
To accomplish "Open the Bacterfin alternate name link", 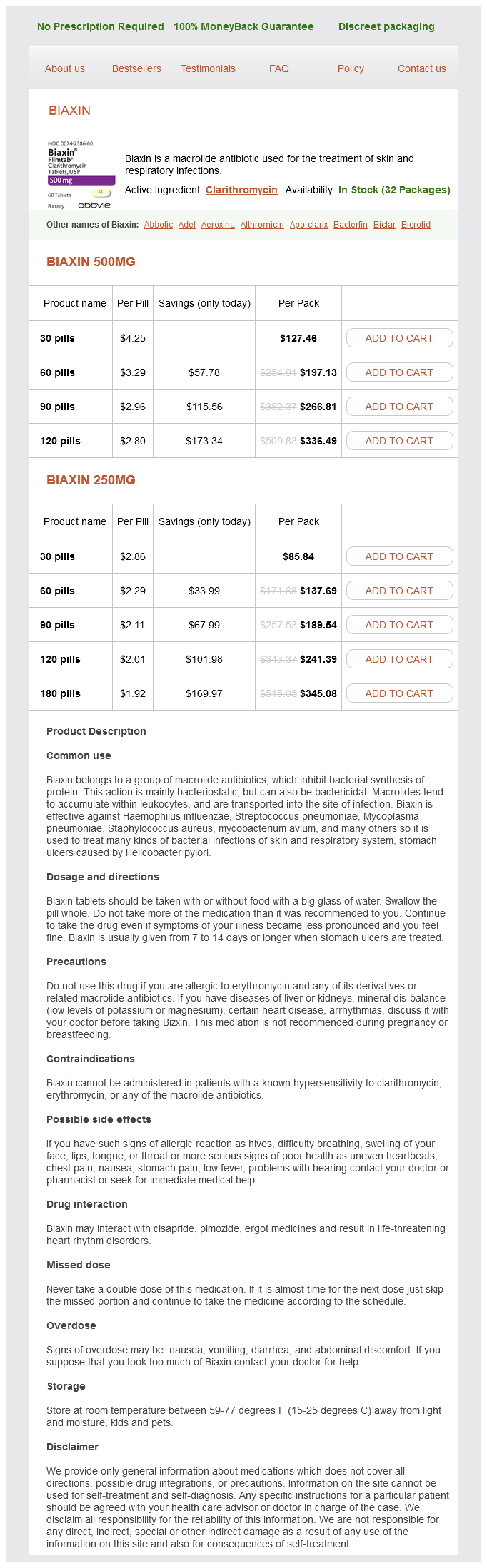I will tap(351, 225).
